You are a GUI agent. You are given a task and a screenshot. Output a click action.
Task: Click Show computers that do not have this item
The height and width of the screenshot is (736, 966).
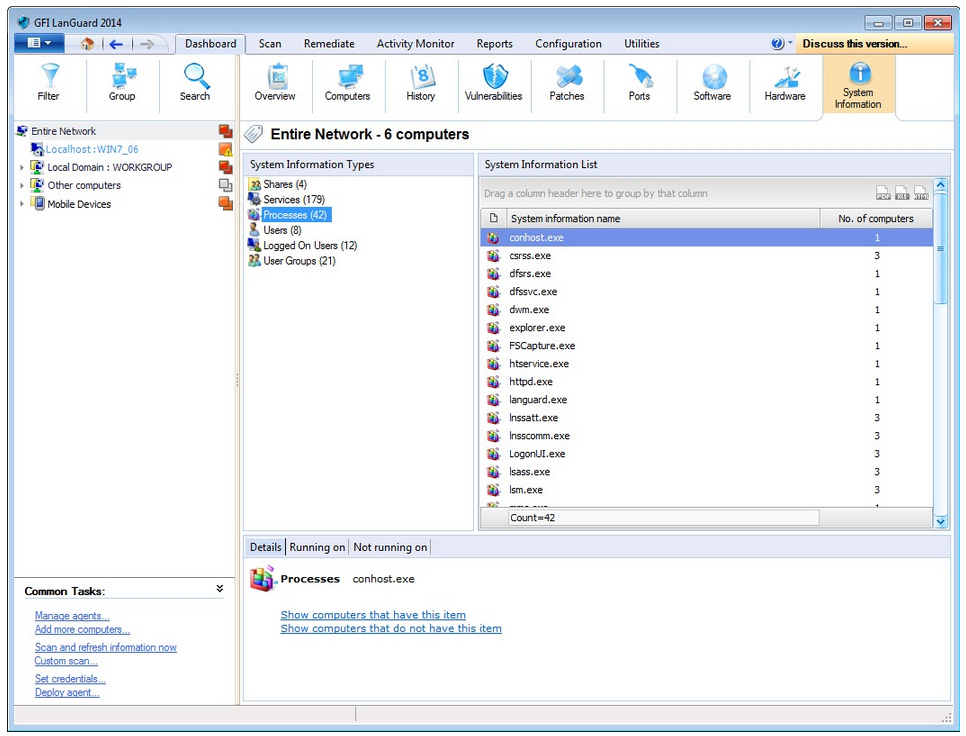click(x=391, y=628)
